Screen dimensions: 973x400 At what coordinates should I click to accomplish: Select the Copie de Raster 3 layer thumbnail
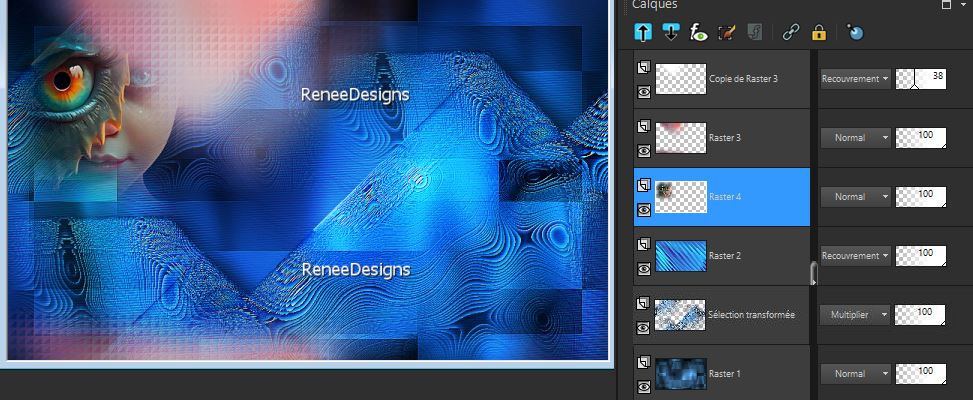tap(681, 79)
